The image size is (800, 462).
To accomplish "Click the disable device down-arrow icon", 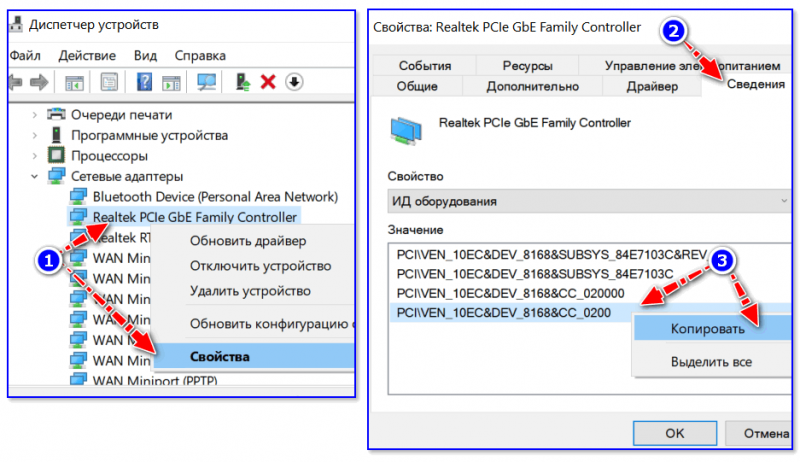I will [294, 82].
